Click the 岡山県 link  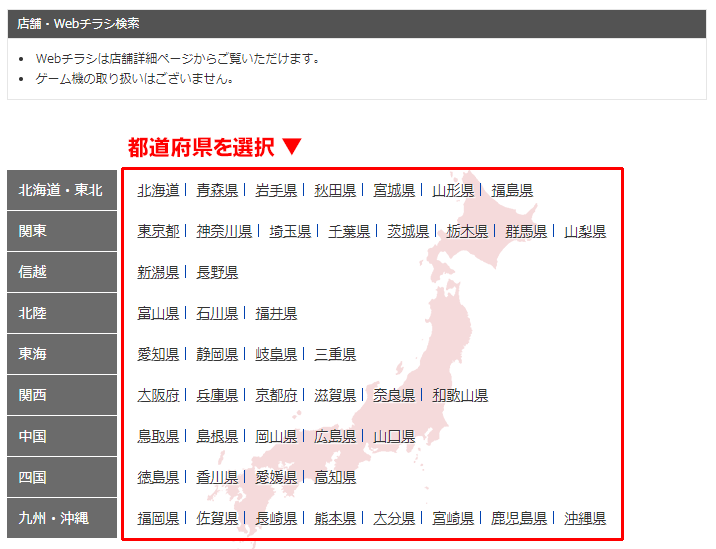click(276, 437)
